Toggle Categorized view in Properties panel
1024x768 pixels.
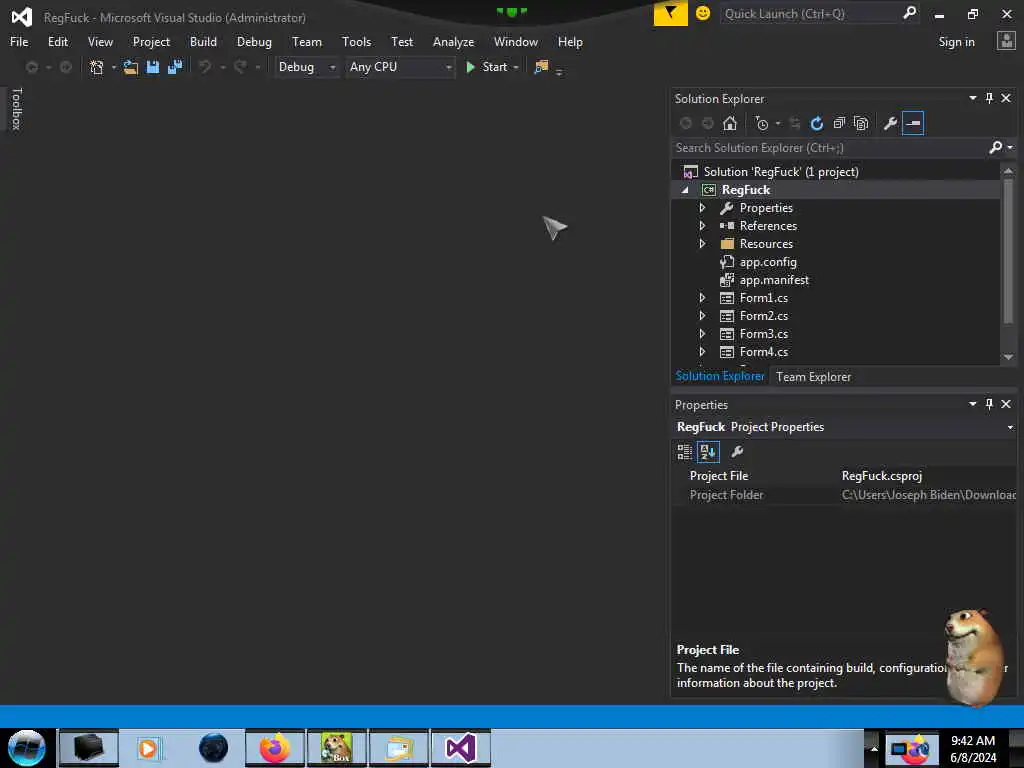pos(684,452)
